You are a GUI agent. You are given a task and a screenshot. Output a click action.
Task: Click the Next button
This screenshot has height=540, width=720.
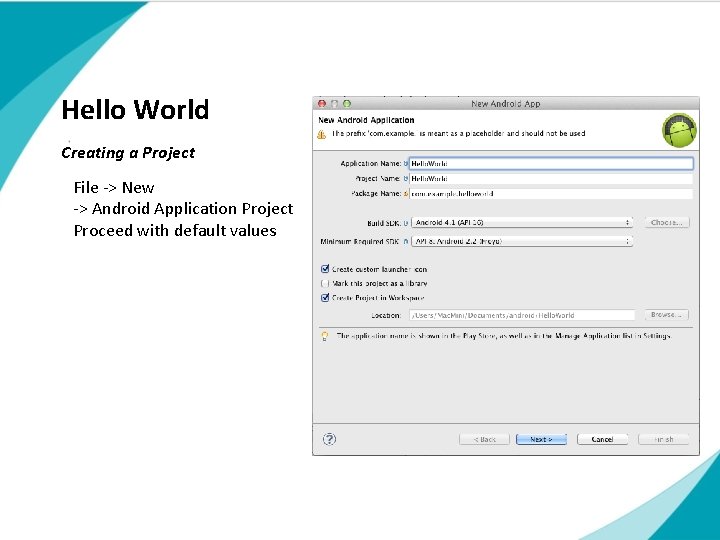coord(541,439)
